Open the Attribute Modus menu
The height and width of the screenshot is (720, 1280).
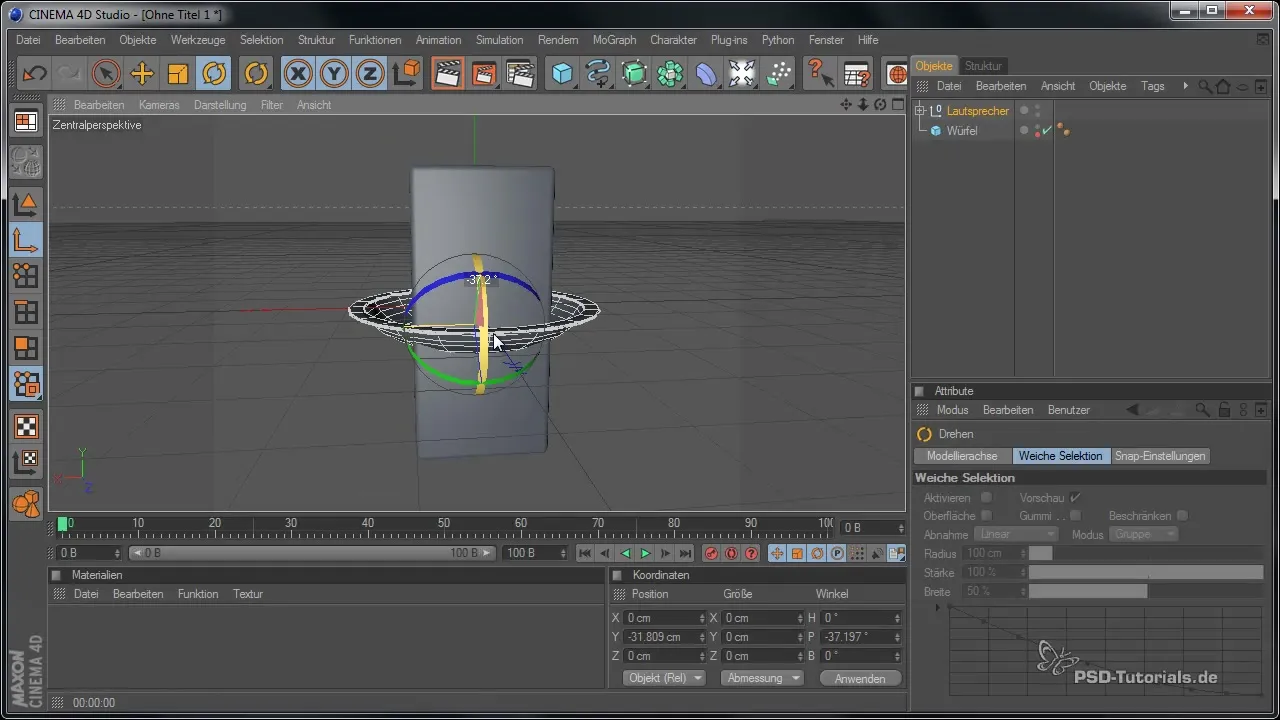[x=952, y=410]
